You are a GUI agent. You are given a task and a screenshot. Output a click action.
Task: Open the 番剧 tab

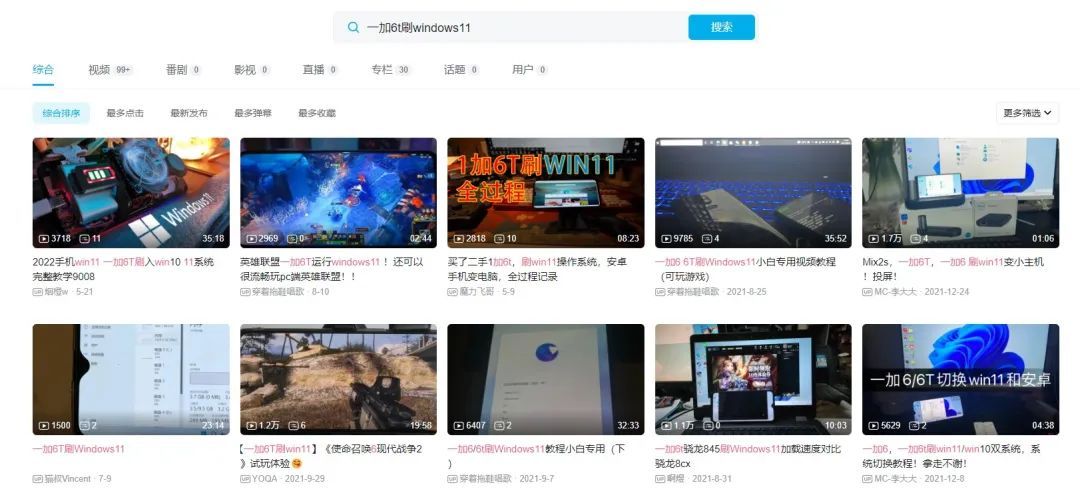(183, 70)
